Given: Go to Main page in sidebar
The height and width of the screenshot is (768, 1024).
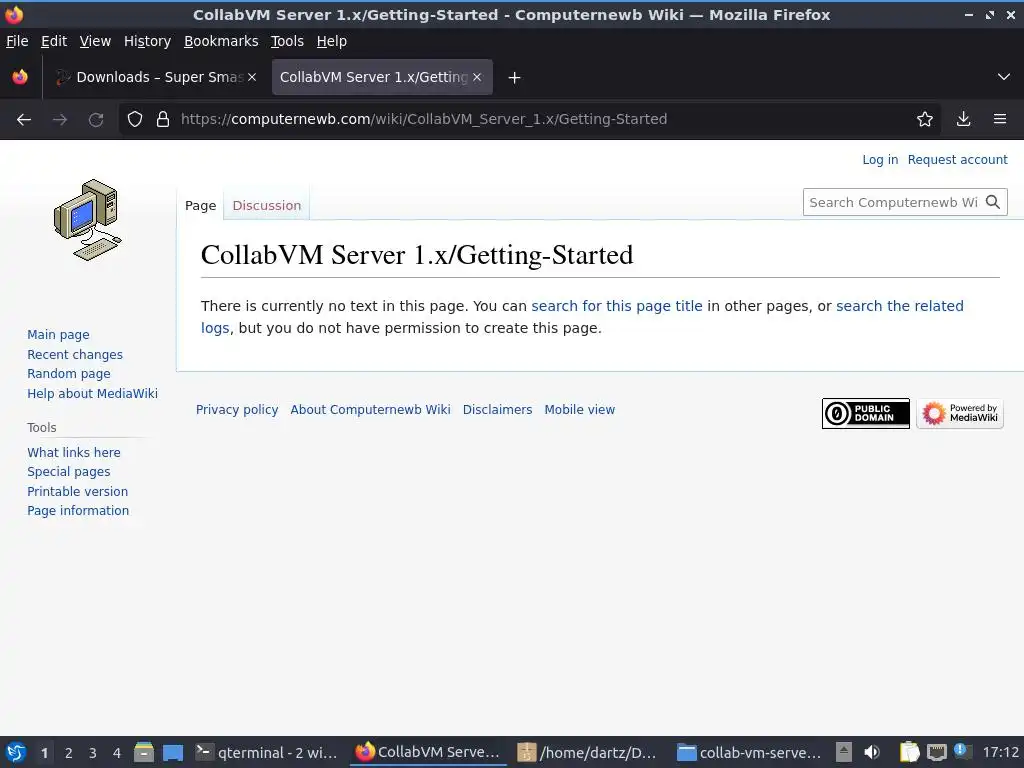Looking at the screenshot, I should tap(58, 334).
